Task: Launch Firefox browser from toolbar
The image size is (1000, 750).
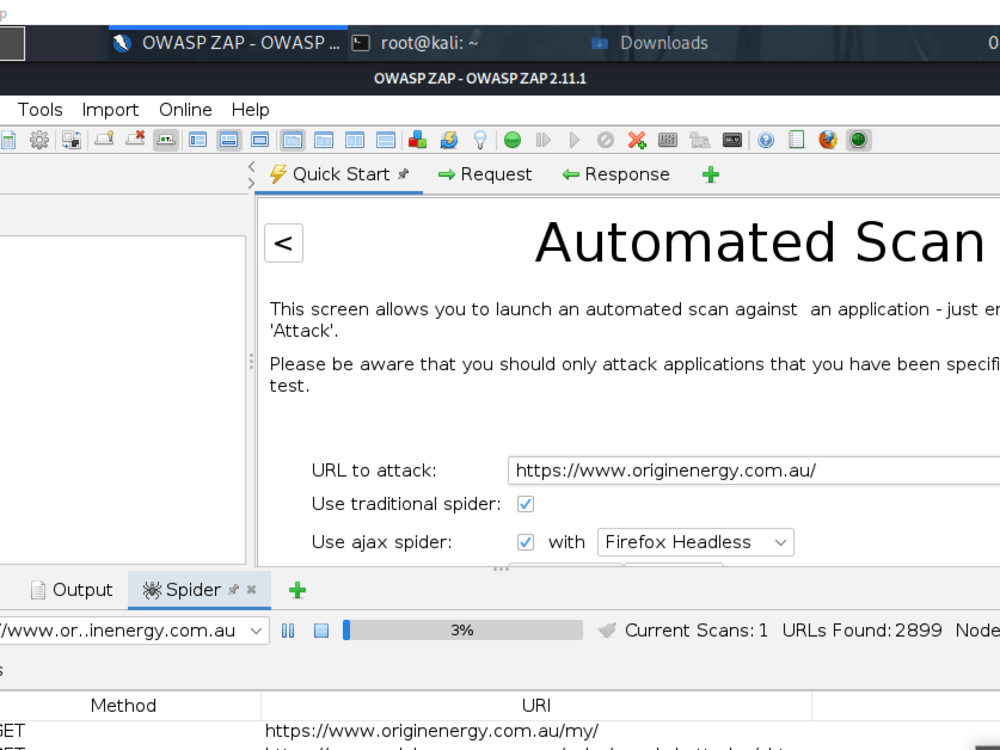Action: [828, 140]
